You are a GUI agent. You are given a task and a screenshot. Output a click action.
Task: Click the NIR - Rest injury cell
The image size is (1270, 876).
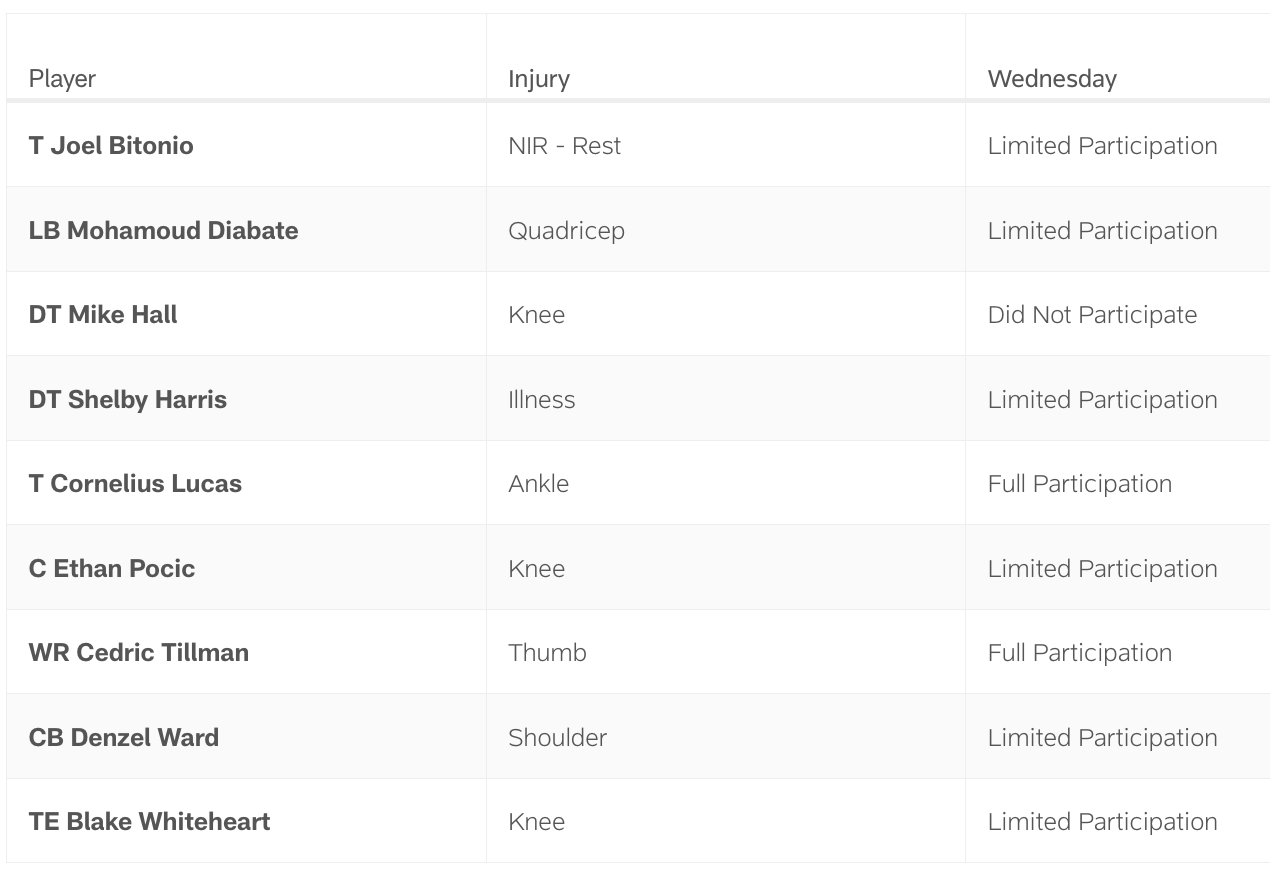click(x=564, y=146)
